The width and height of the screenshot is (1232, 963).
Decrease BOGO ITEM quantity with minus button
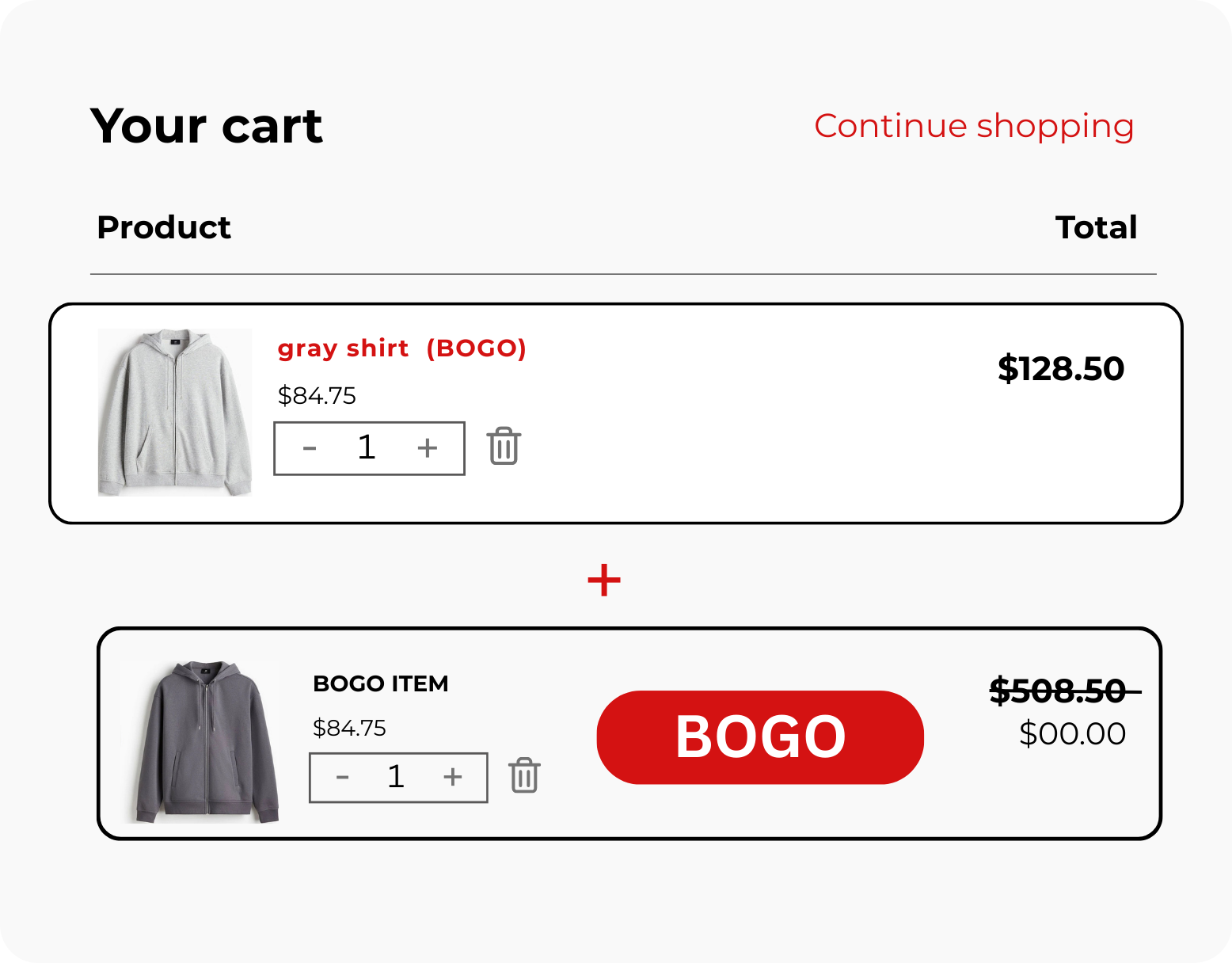pos(343,778)
